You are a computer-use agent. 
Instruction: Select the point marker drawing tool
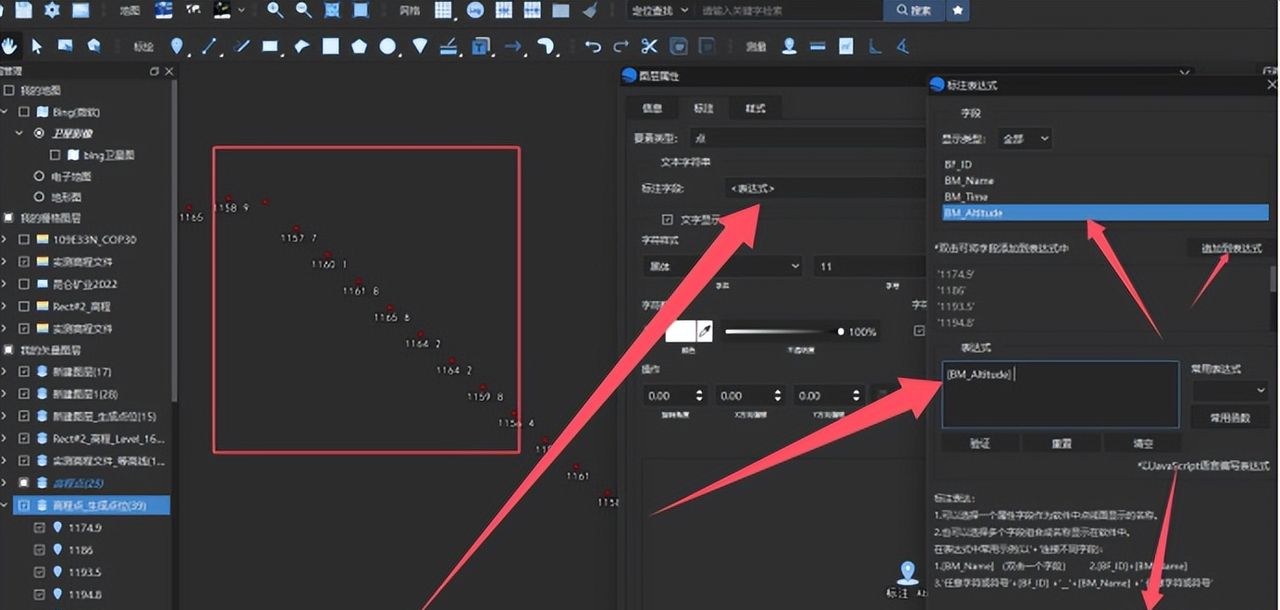(177, 46)
